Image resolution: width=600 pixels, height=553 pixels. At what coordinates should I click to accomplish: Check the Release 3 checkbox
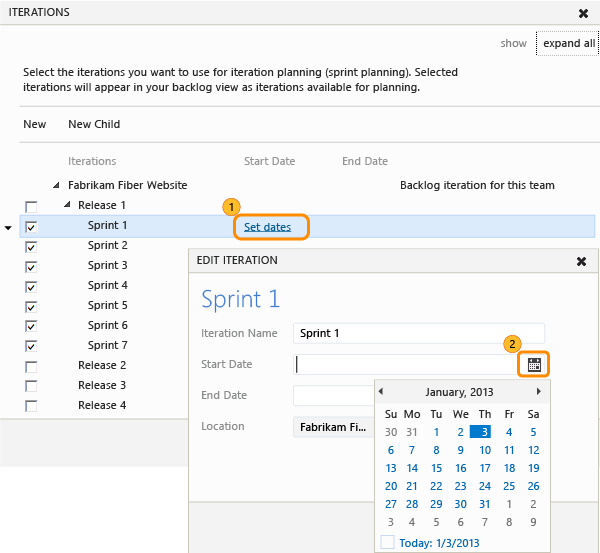point(31,386)
